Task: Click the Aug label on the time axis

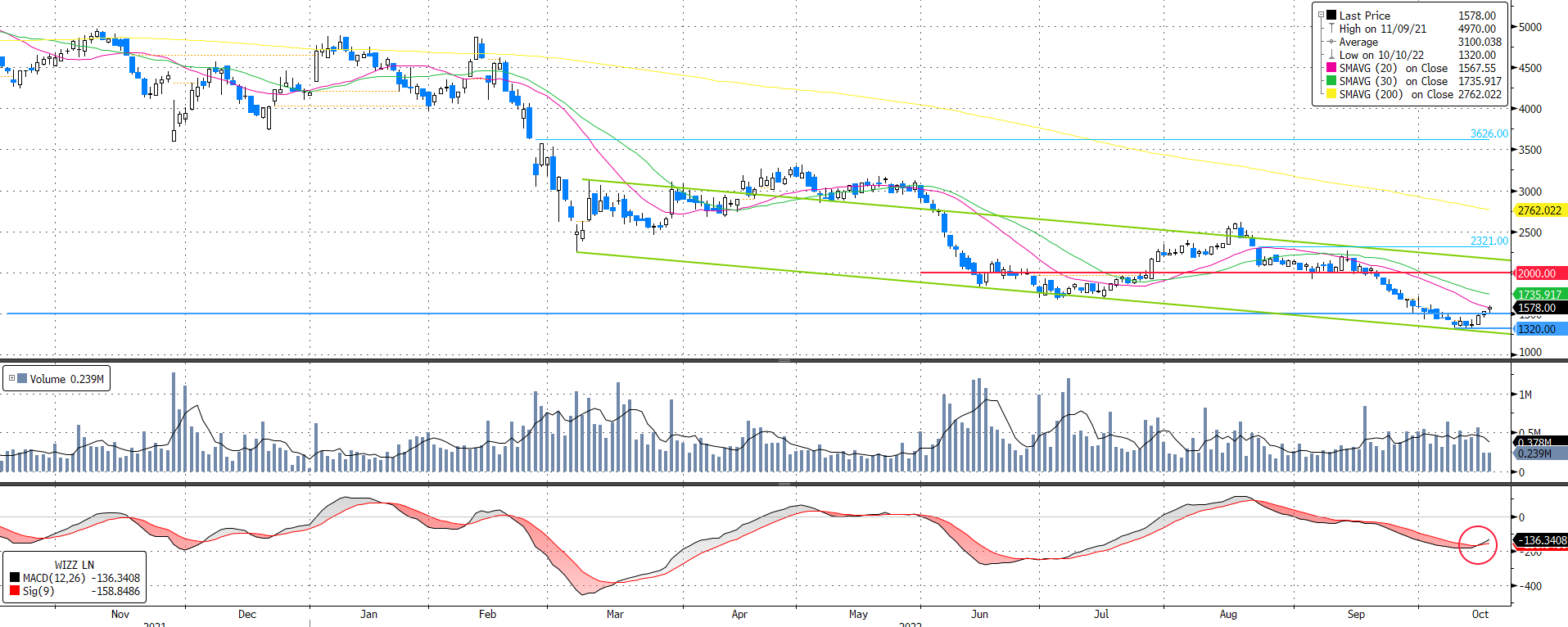Action: coord(1228,614)
